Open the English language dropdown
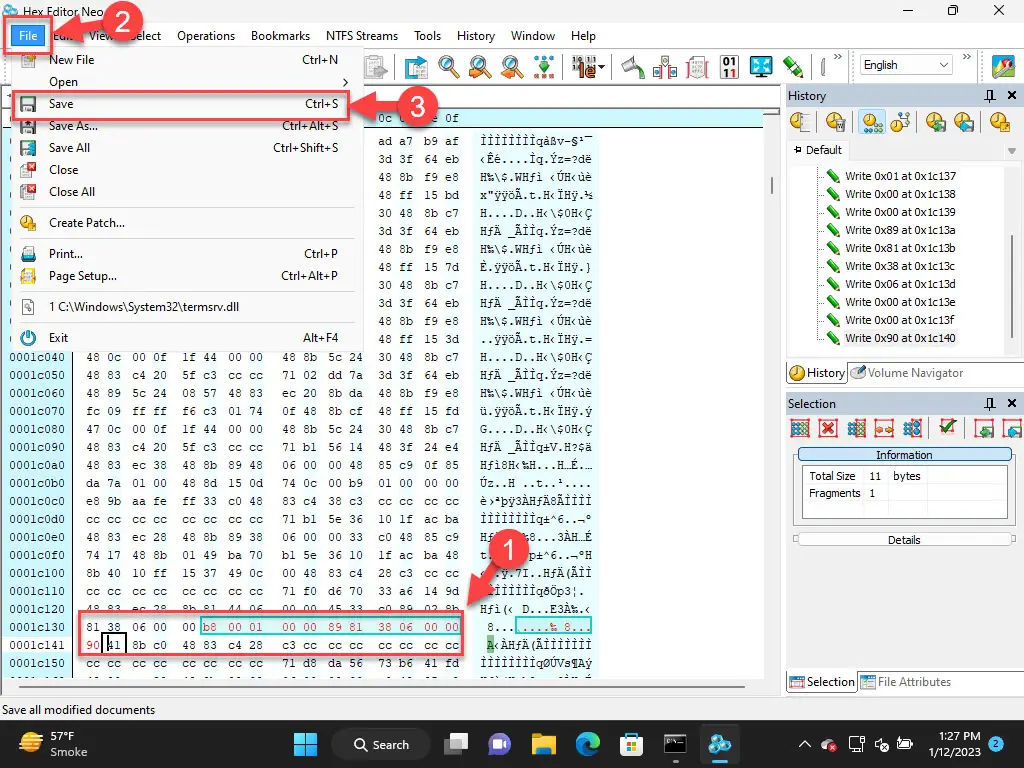This screenshot has width=1024, height=768. (906, 65)
